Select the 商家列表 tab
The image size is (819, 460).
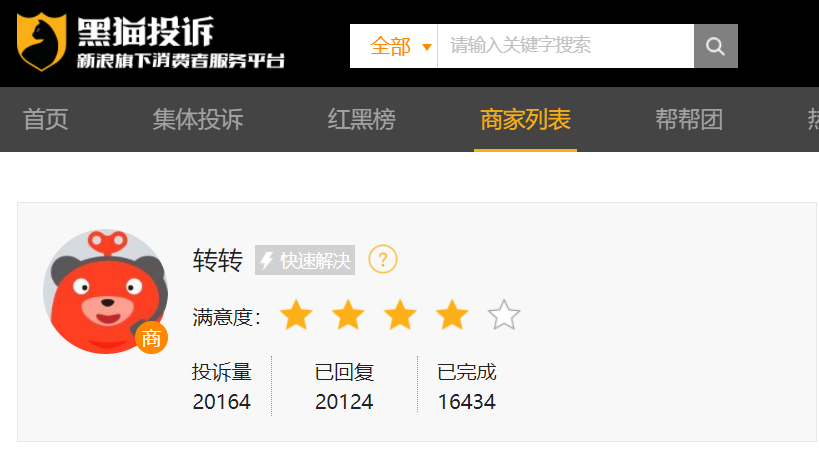pos(525,120)
